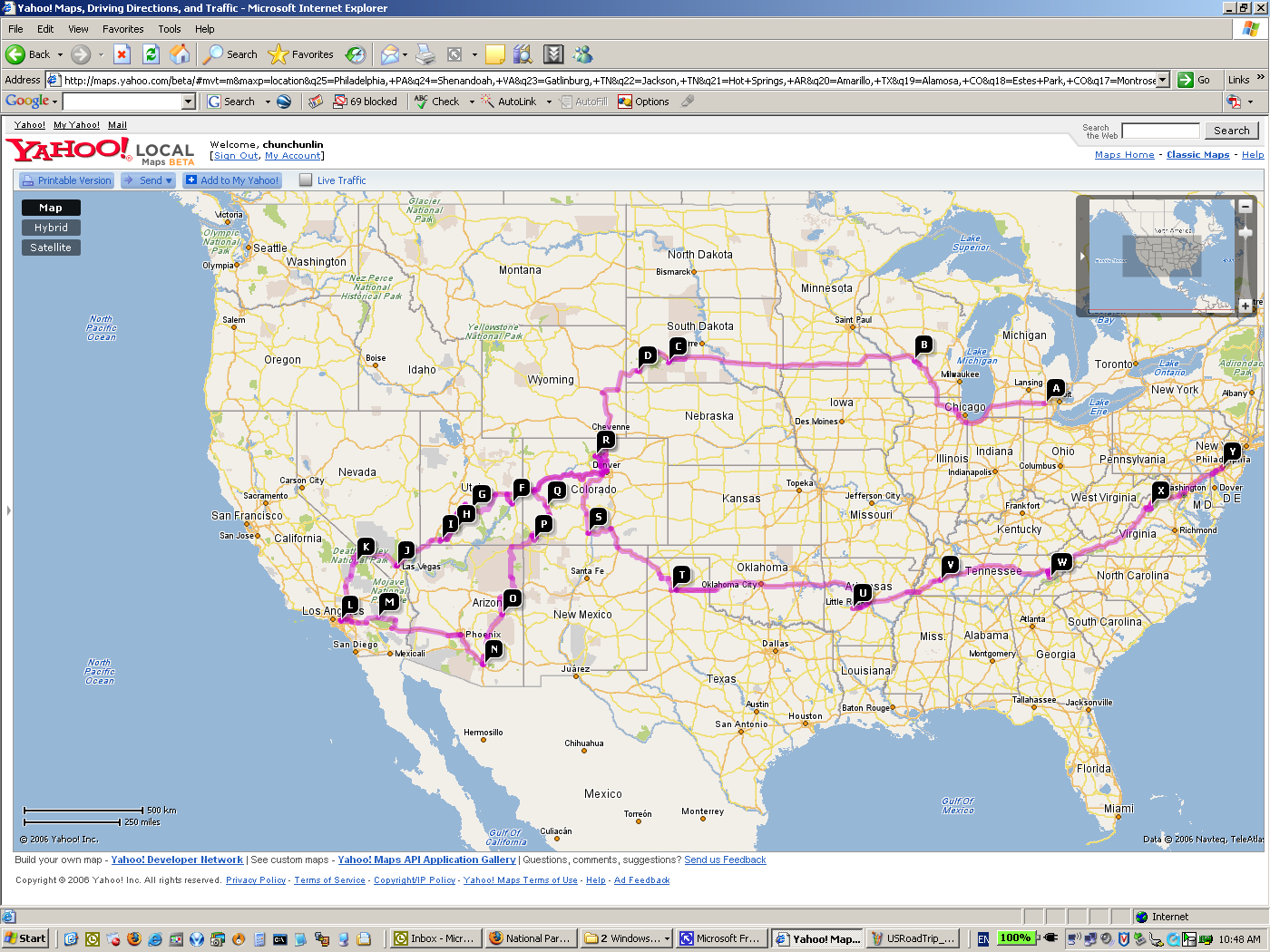Zoom in with the plus map button

click(x=1246, y=306)
